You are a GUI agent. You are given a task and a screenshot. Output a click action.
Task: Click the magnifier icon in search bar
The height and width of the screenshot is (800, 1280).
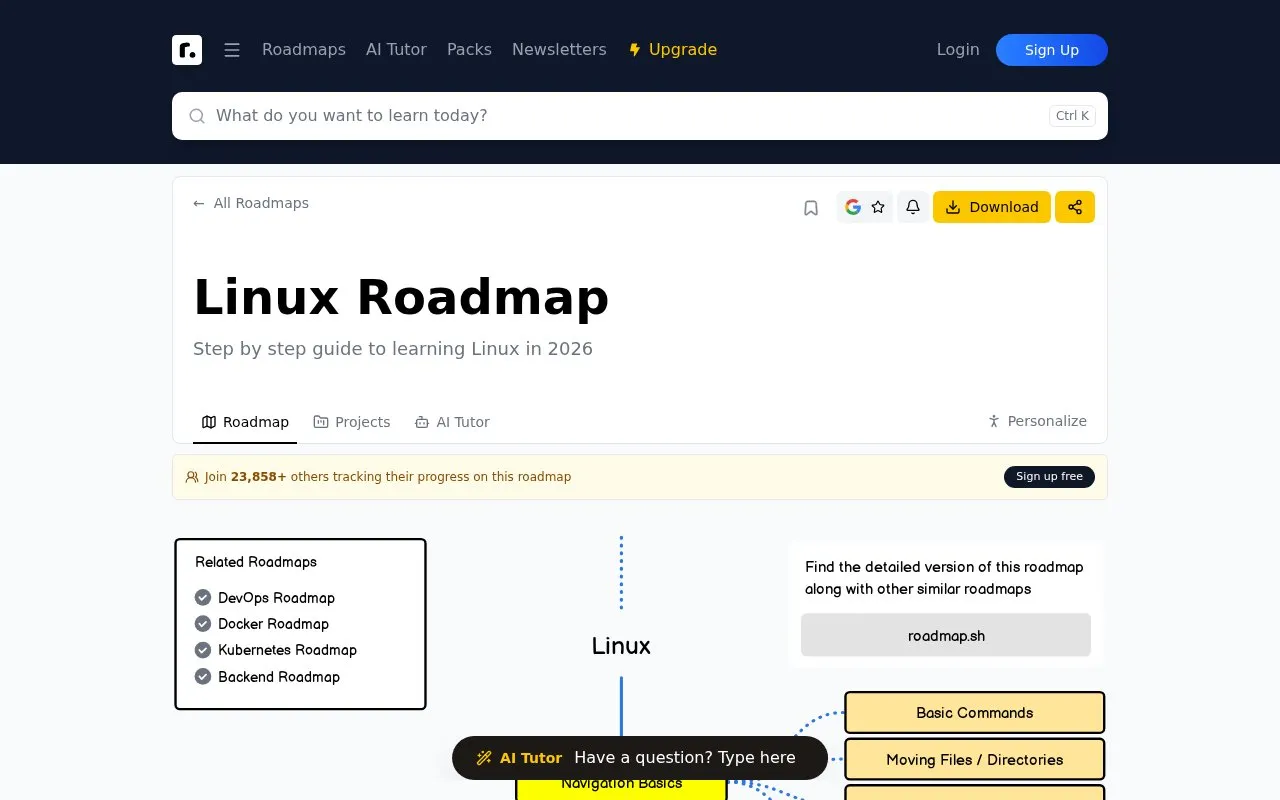pos(197,116)
